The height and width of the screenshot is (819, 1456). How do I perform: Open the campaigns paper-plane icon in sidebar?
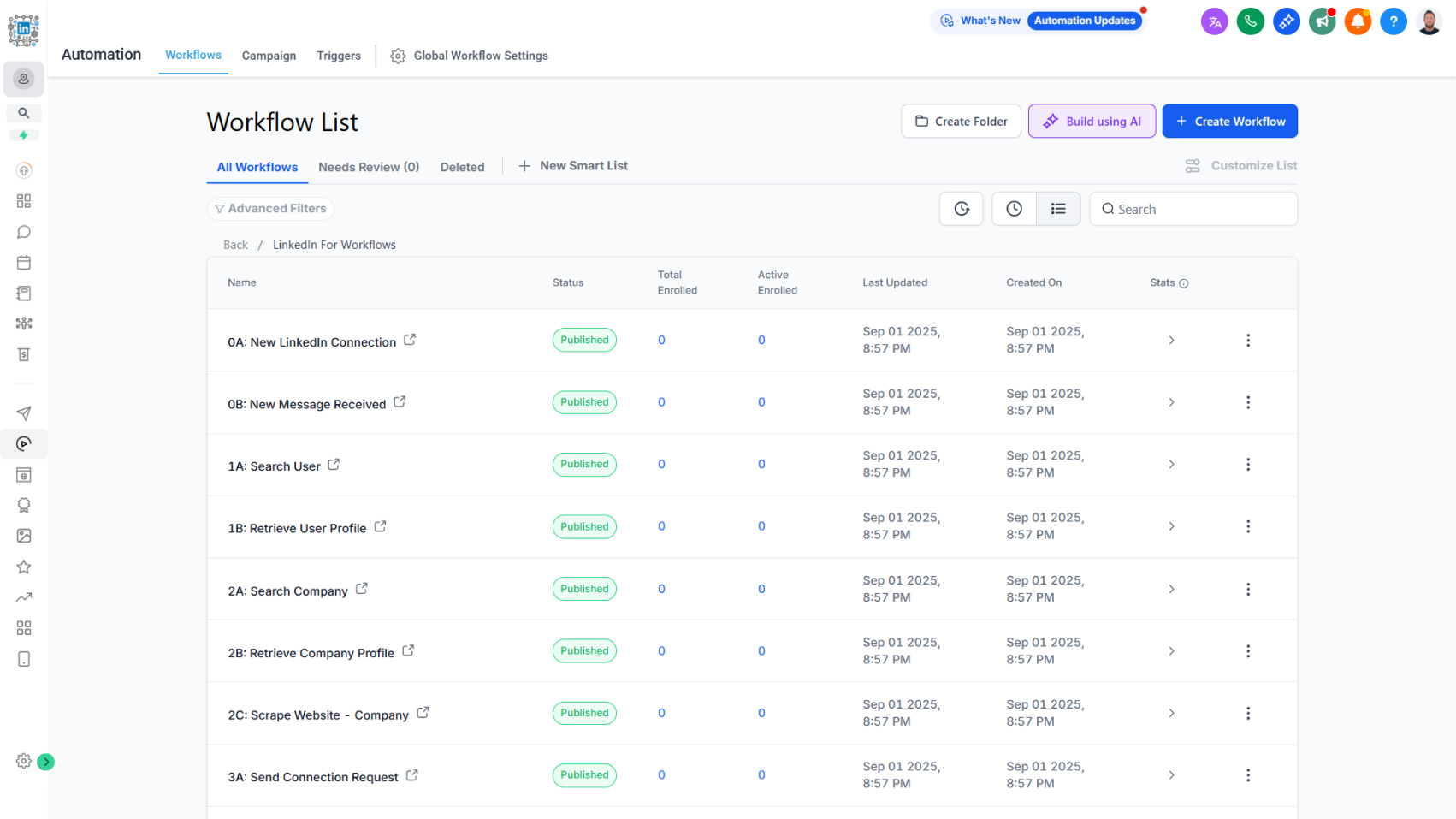[23, 413]
